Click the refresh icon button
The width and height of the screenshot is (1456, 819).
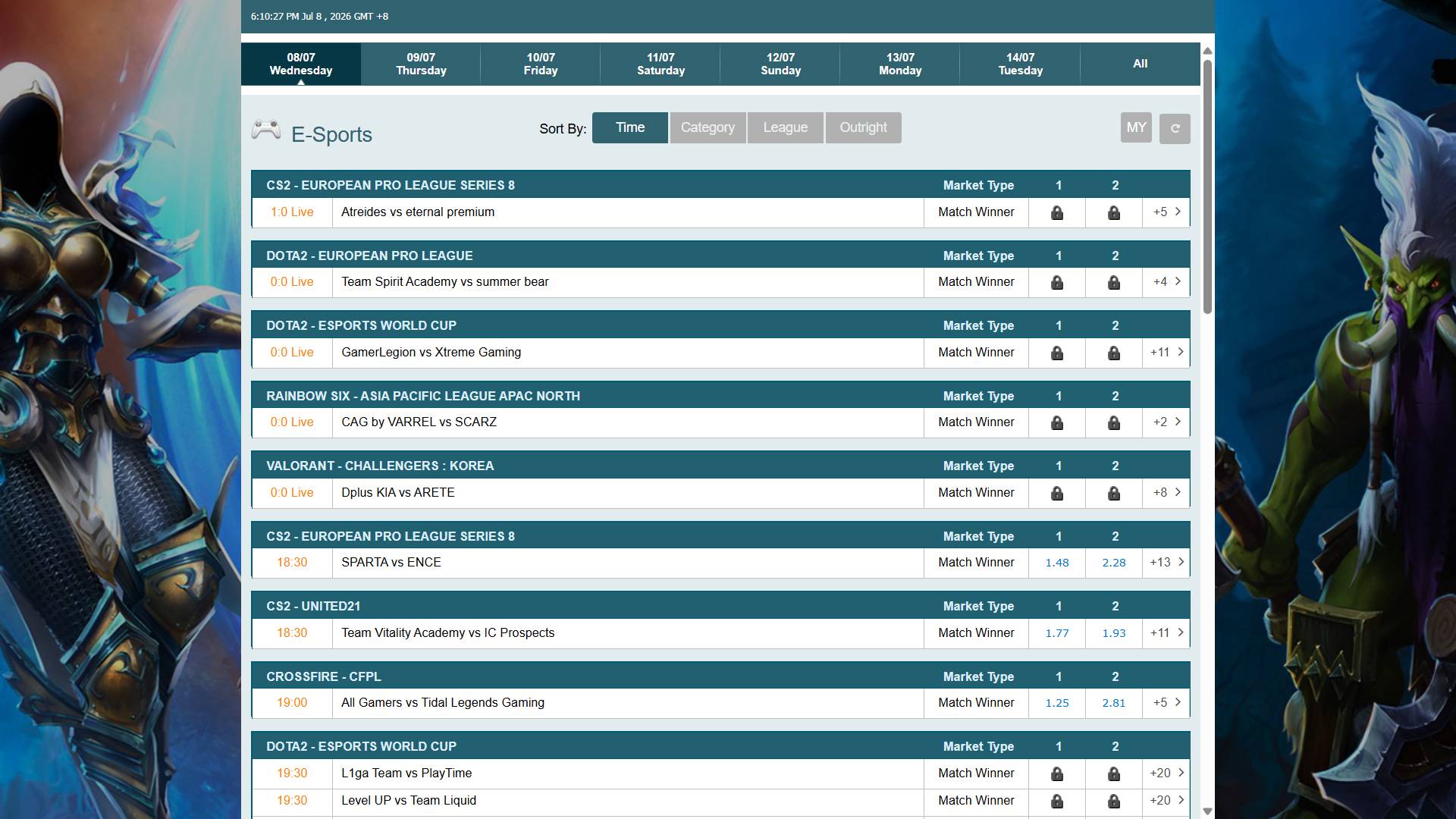(1175, 128)
